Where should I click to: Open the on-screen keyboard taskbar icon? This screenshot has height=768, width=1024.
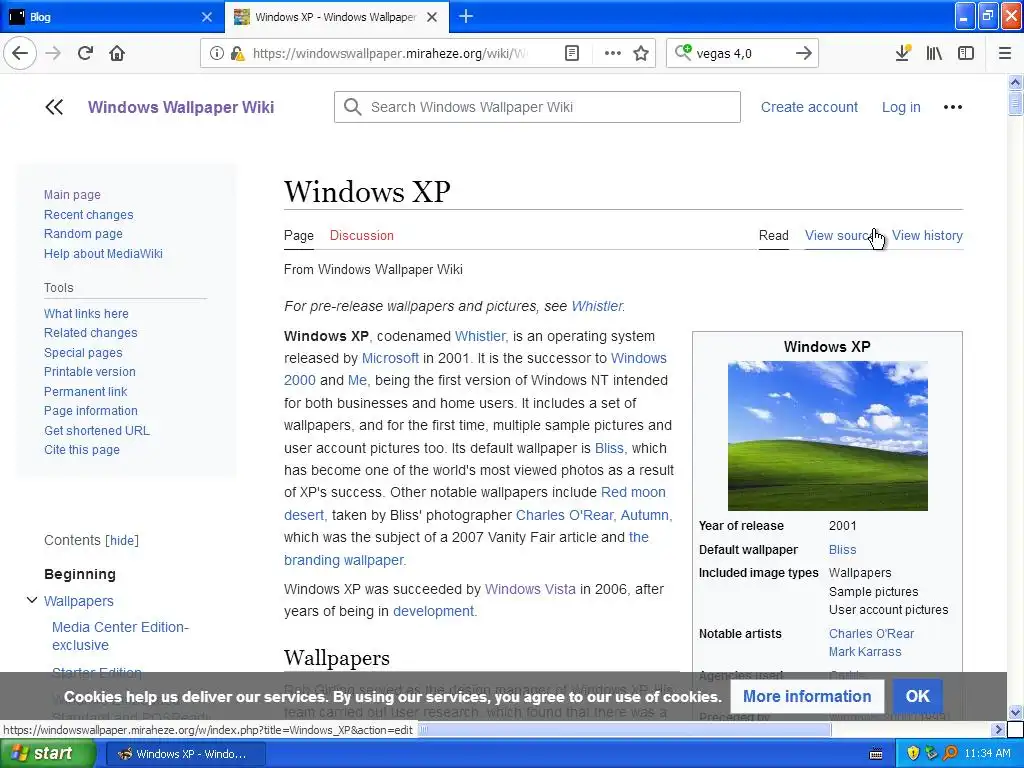point(876,754)
